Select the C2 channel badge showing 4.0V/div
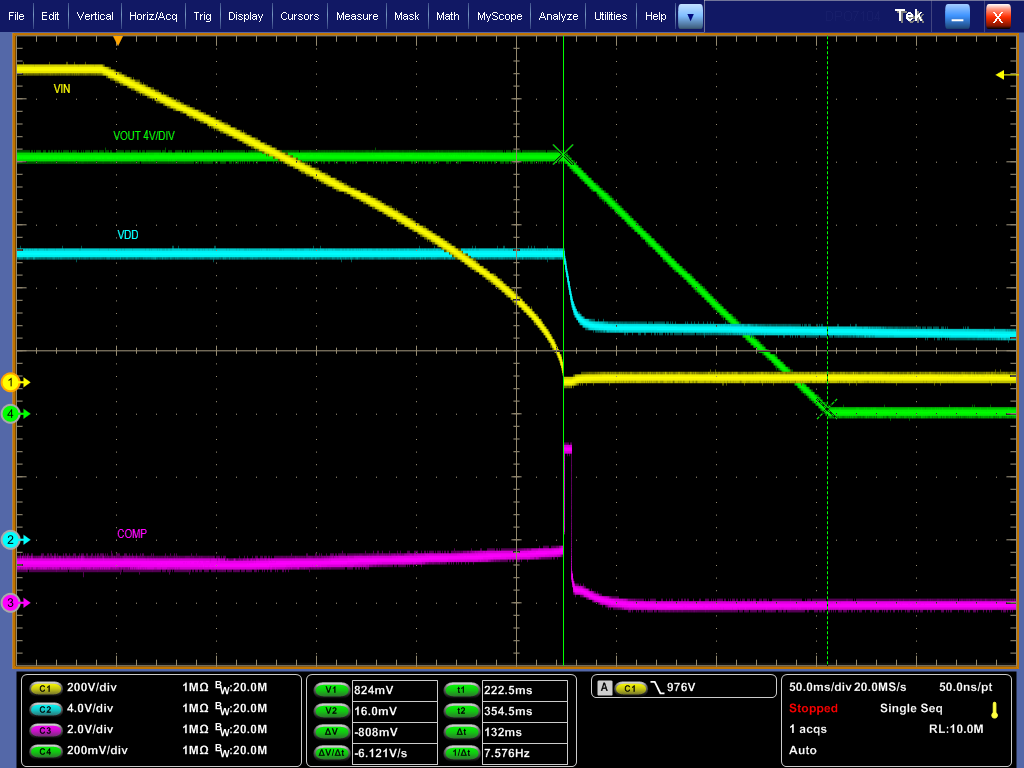The image size is (1024, 768). tap(44, 710)
